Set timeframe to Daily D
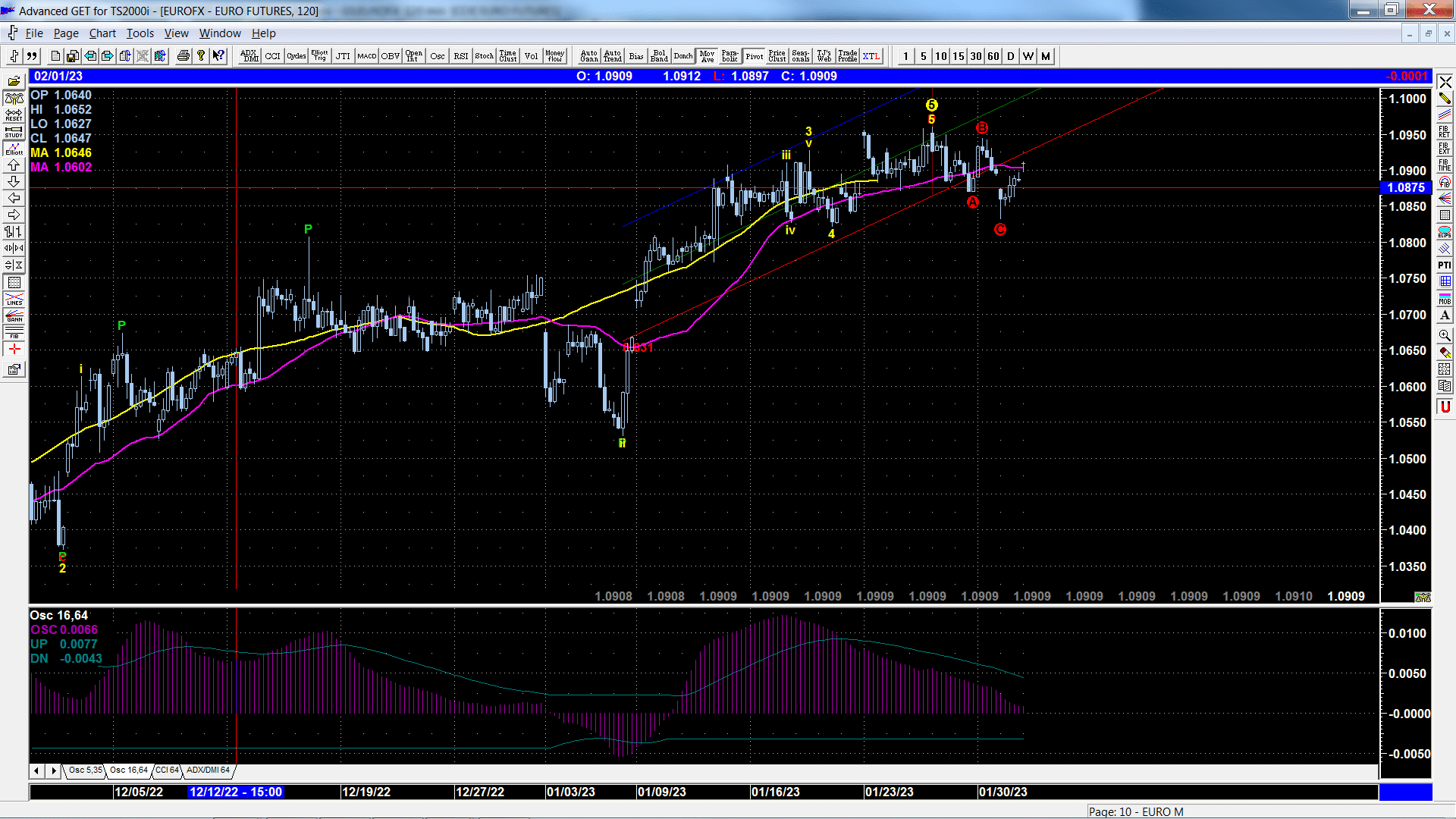The image size is (1456, 819). tap(1011, 56)
